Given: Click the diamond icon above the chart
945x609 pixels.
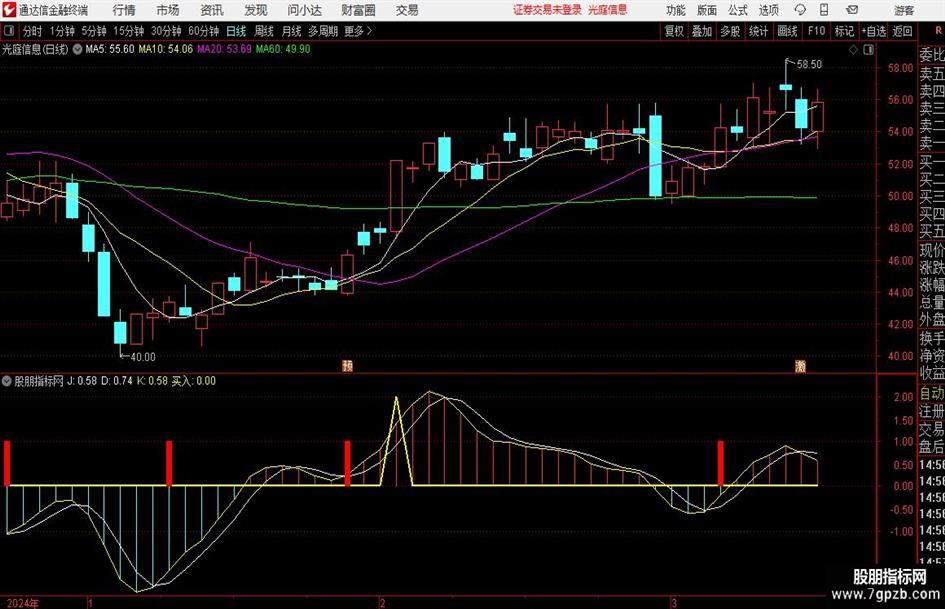Looking at the screenshot, I should pyautogui.click(x=853, y=50).
